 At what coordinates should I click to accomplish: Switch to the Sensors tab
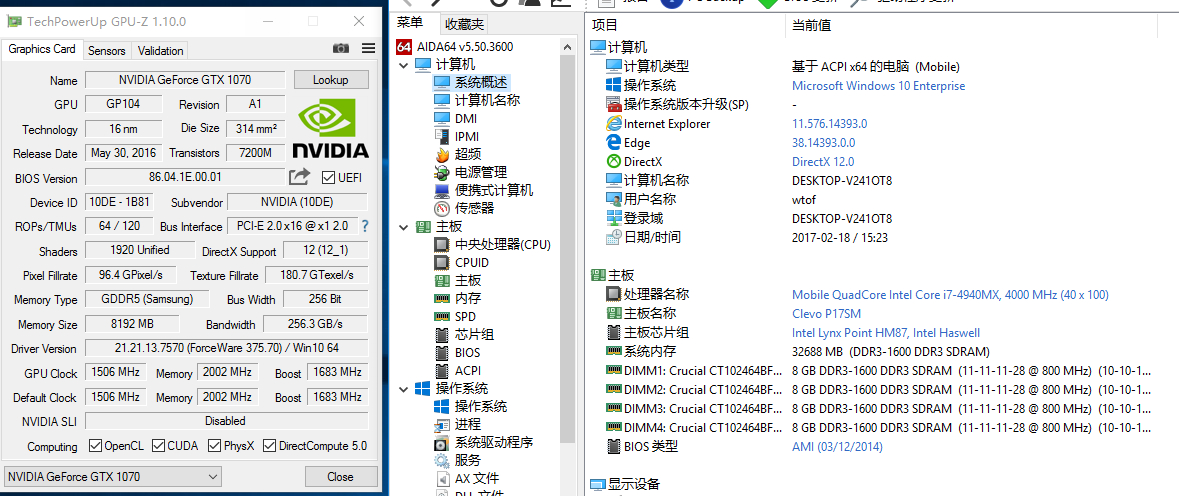point(107,51)
